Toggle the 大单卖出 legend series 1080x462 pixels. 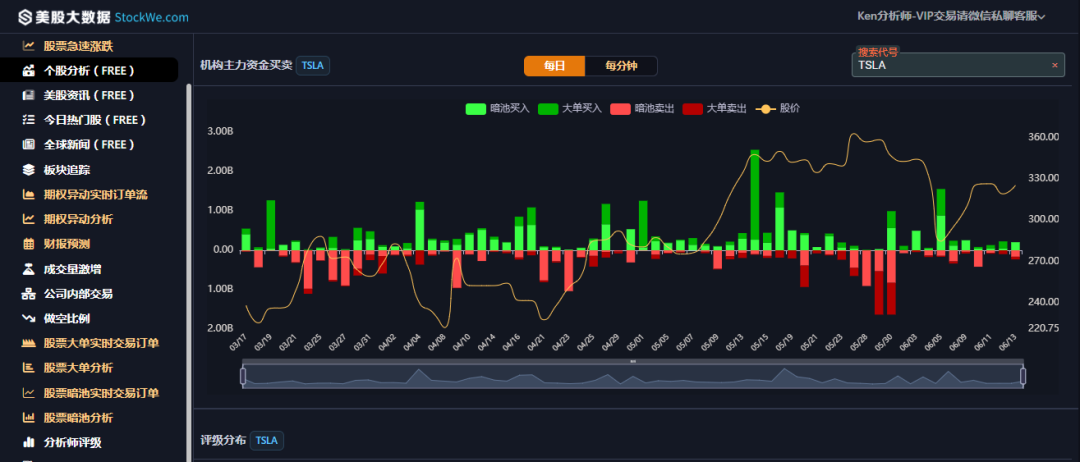pos(714,108)
